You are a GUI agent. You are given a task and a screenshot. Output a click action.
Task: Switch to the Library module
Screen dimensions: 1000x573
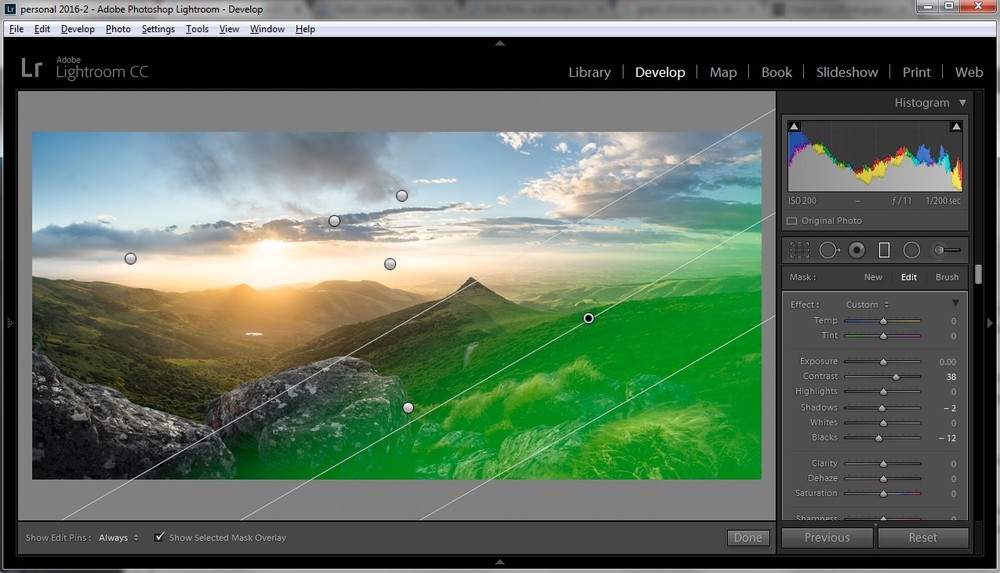tap(589, 72)
